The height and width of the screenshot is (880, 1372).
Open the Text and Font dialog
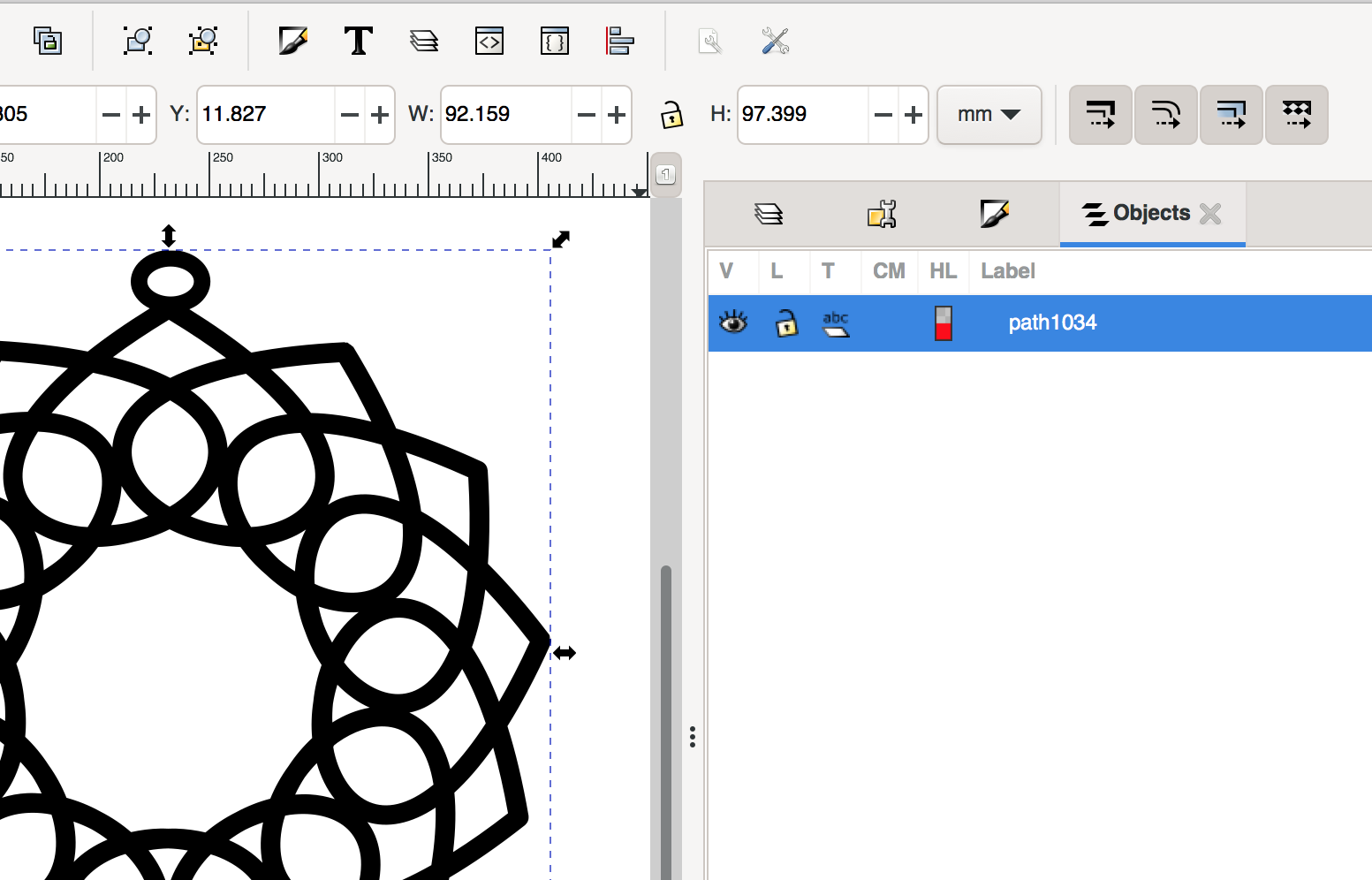tap(358, 41)
